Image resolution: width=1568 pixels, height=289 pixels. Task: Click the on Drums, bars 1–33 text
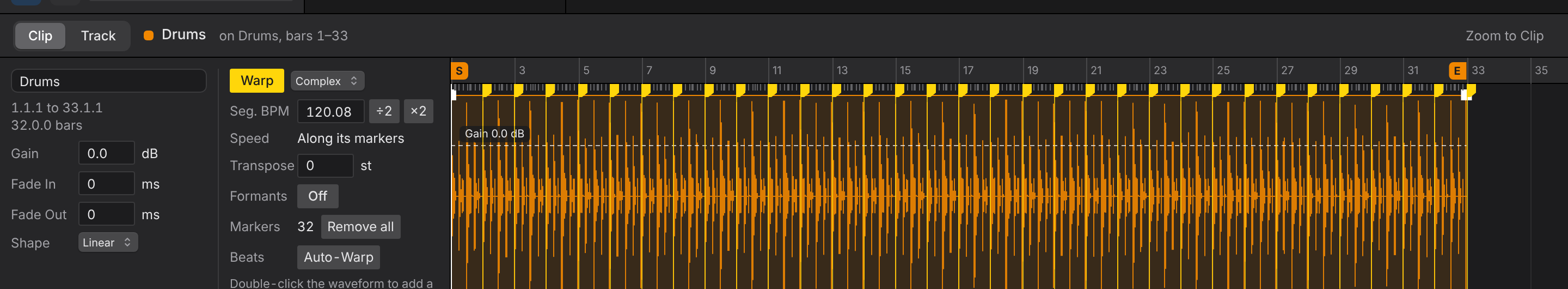point(284,36)
